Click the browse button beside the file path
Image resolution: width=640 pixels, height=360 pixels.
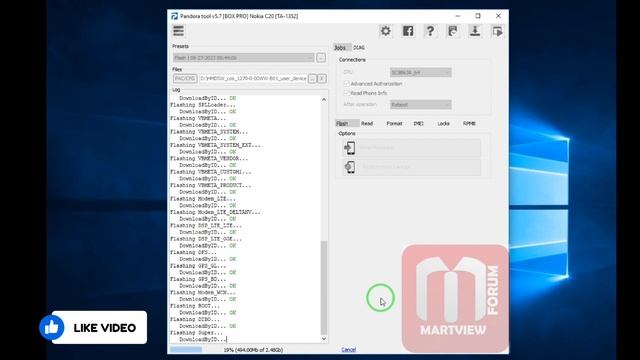click(312, 78)
